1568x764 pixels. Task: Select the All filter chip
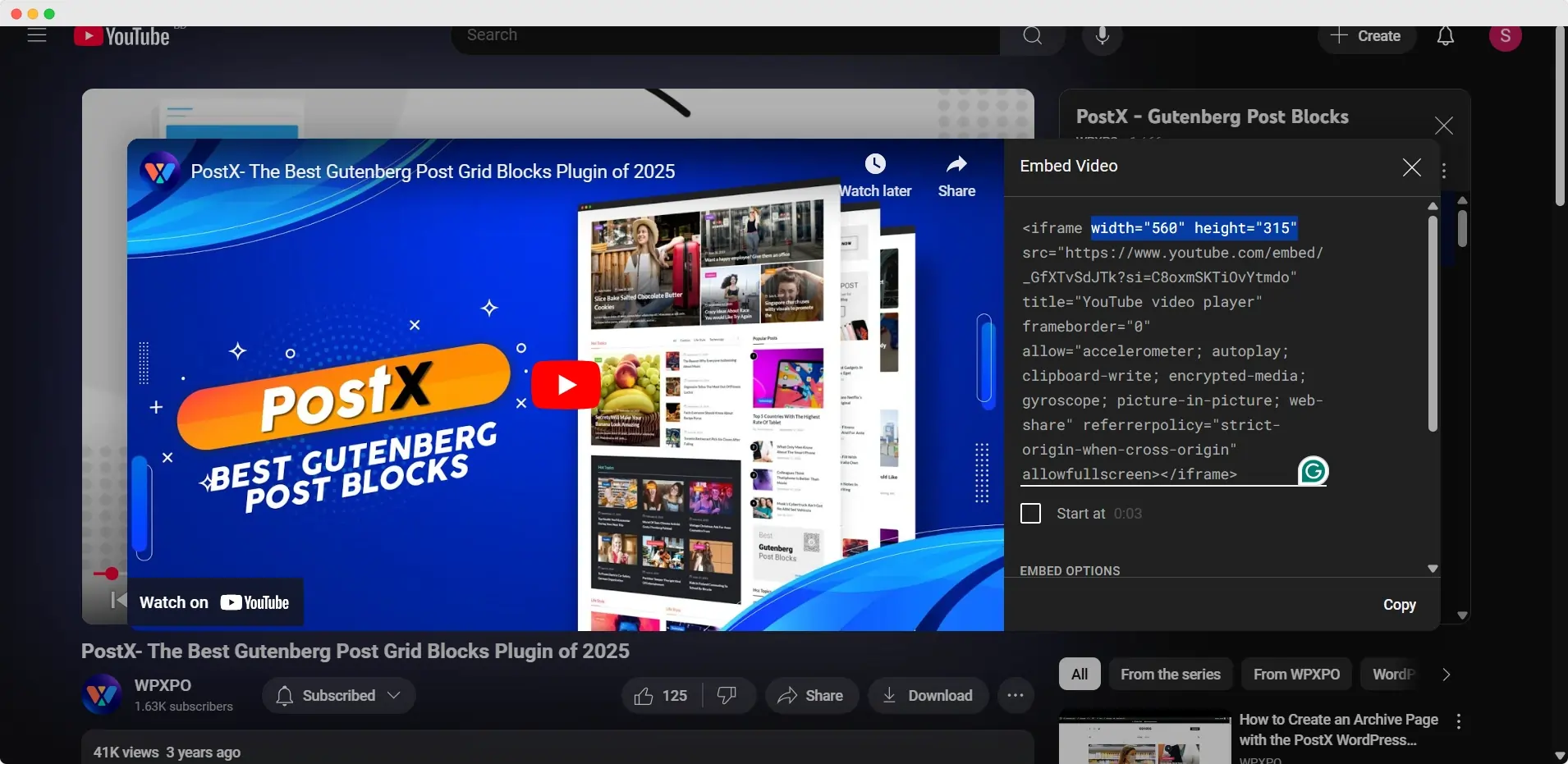[x=1080, y=675]
